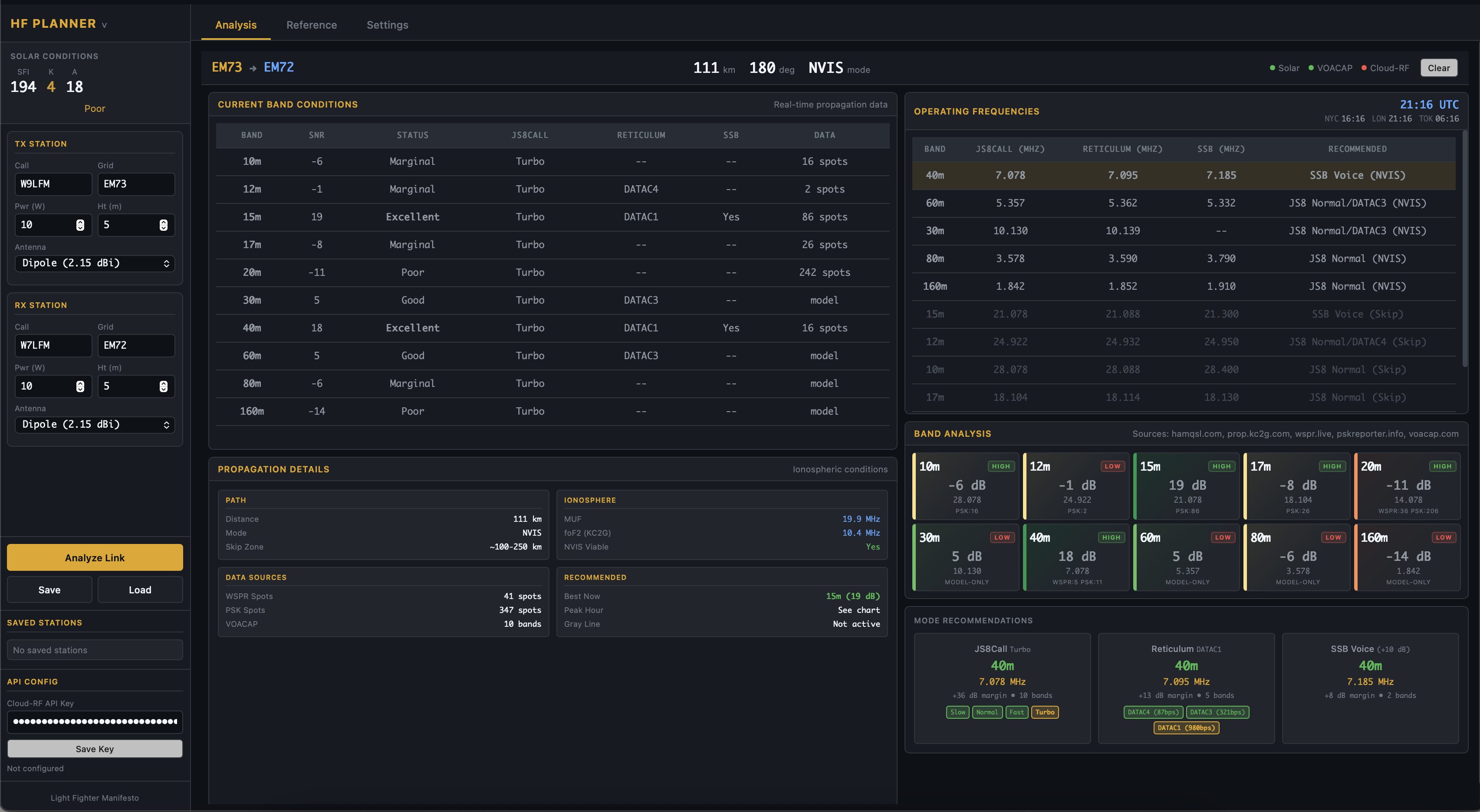This screenshot has width=1480, height=812.
Task: Select the Turbo JS8Call speed tag
Action: click(x=1045, y=712)
